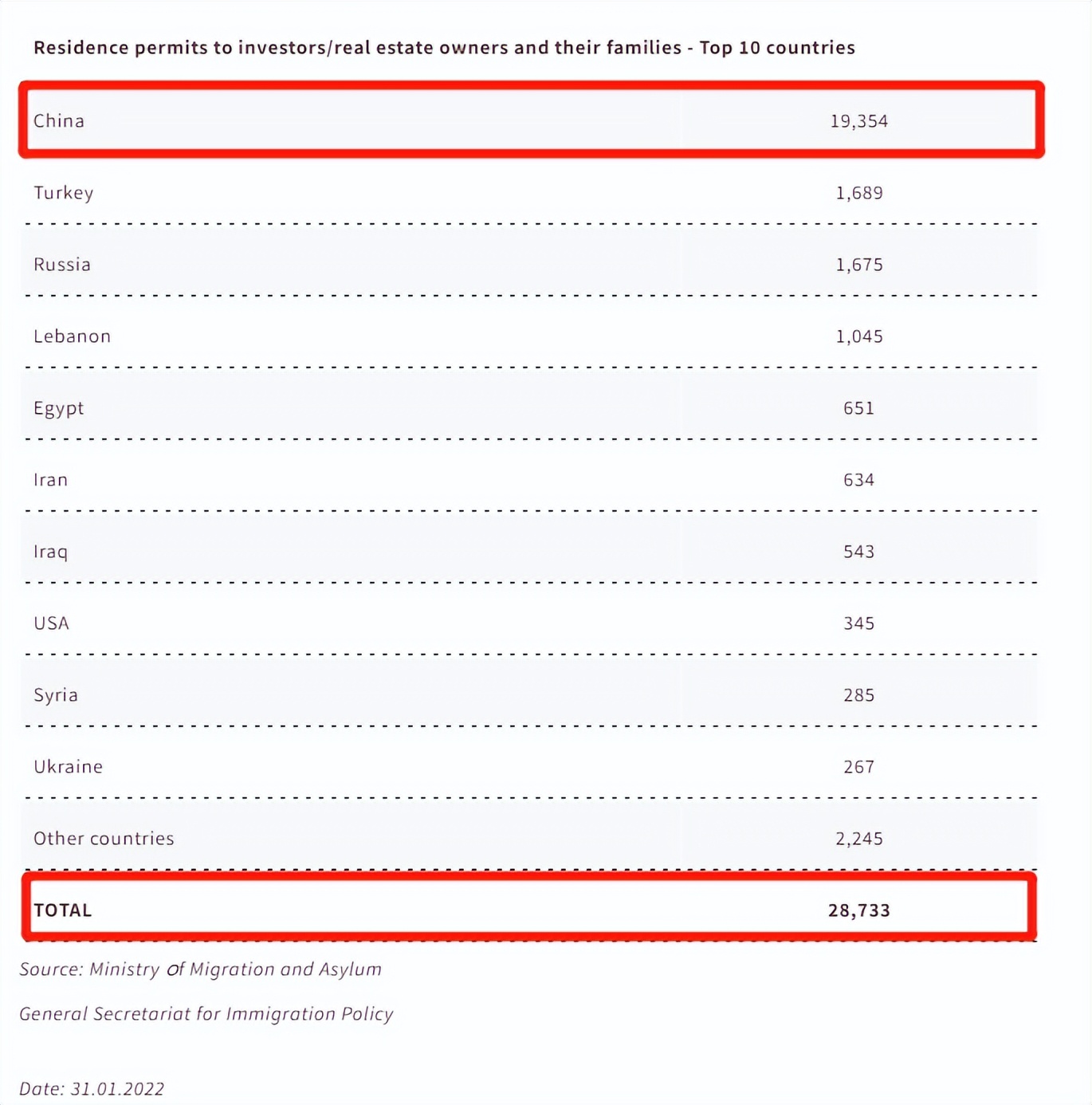Click the Turkey country label
The width and height of the screenshot is (1092, 1105).
coord(64,193)
